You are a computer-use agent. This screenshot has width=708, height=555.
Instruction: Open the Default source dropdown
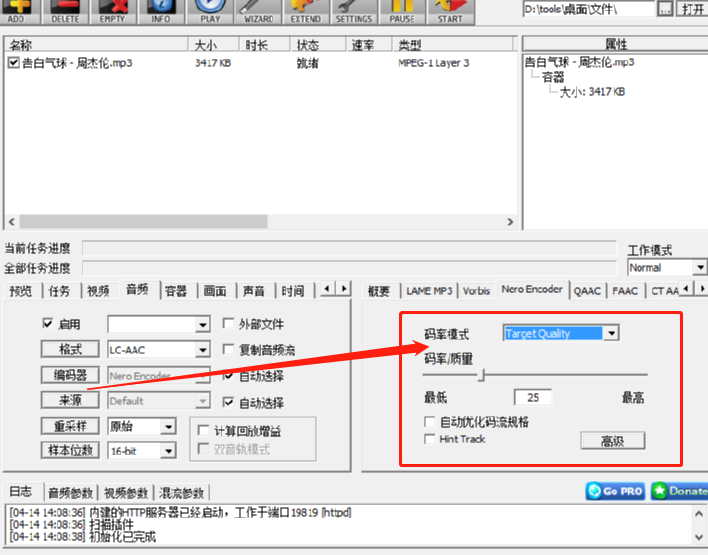[203, 401]
